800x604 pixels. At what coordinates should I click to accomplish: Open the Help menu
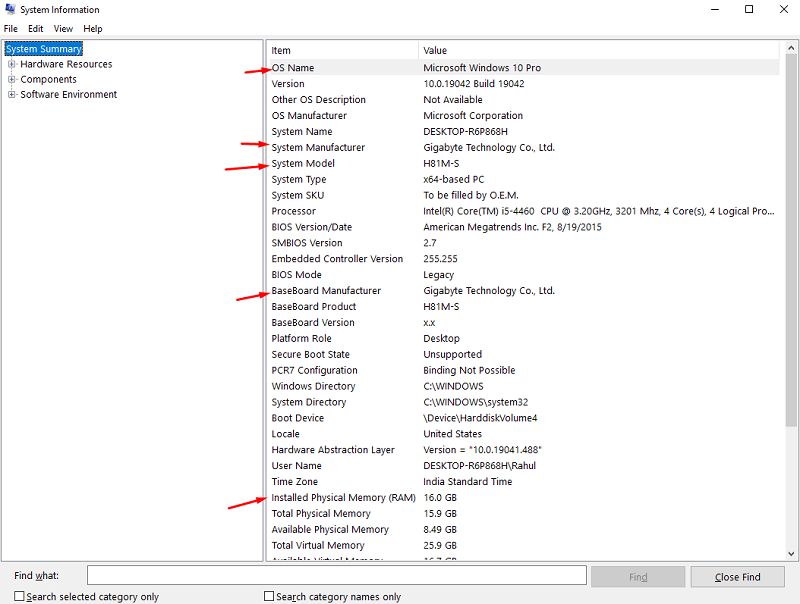[93, 29]
